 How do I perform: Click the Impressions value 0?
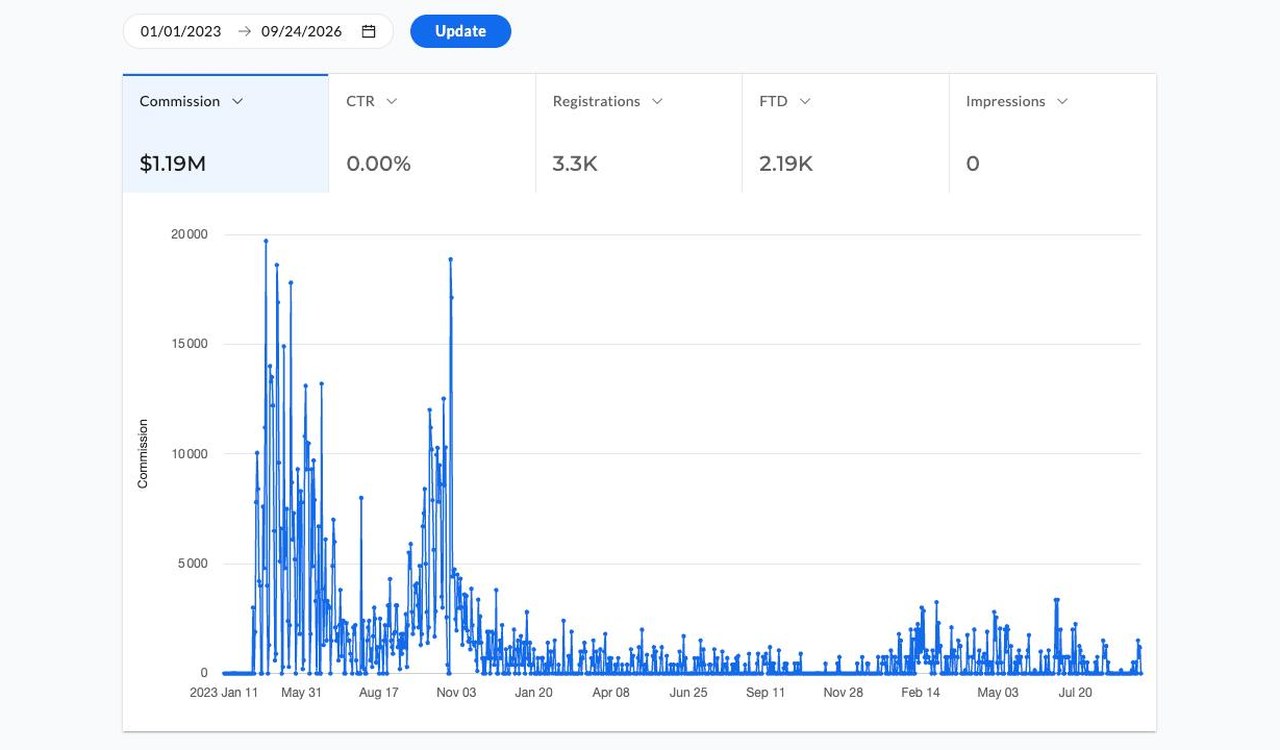pyautogui.click(x=973, y=164)
